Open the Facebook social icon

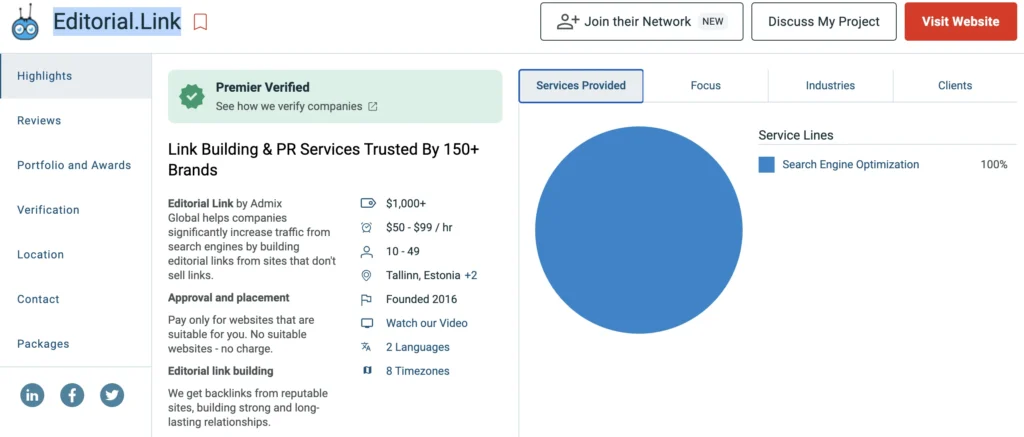coord(72,395)
